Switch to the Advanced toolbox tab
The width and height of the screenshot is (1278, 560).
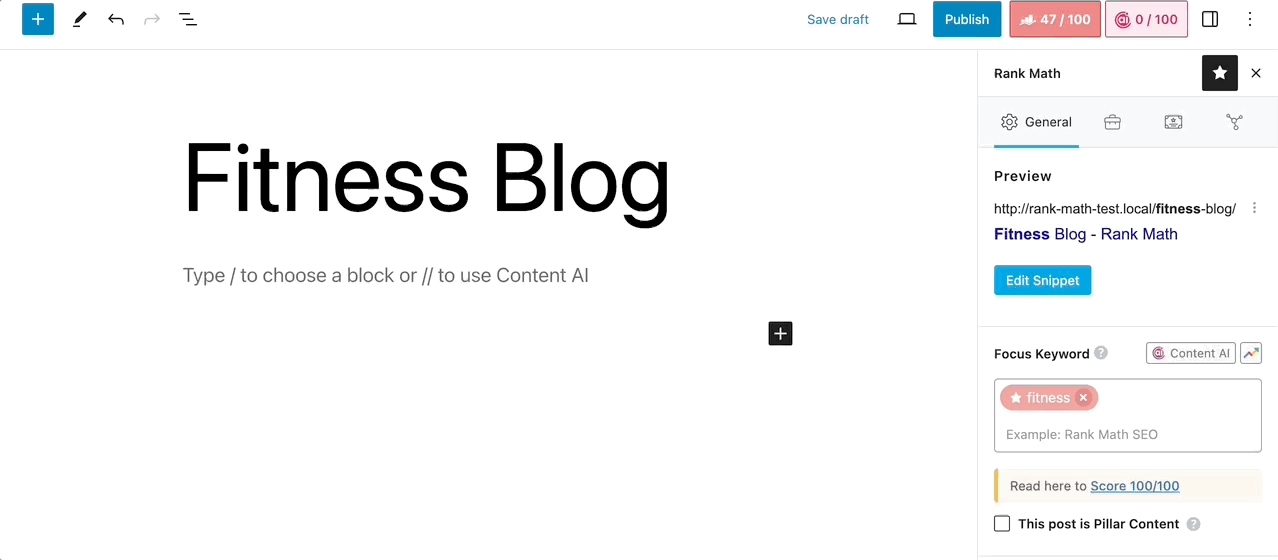coord(1112,122)
